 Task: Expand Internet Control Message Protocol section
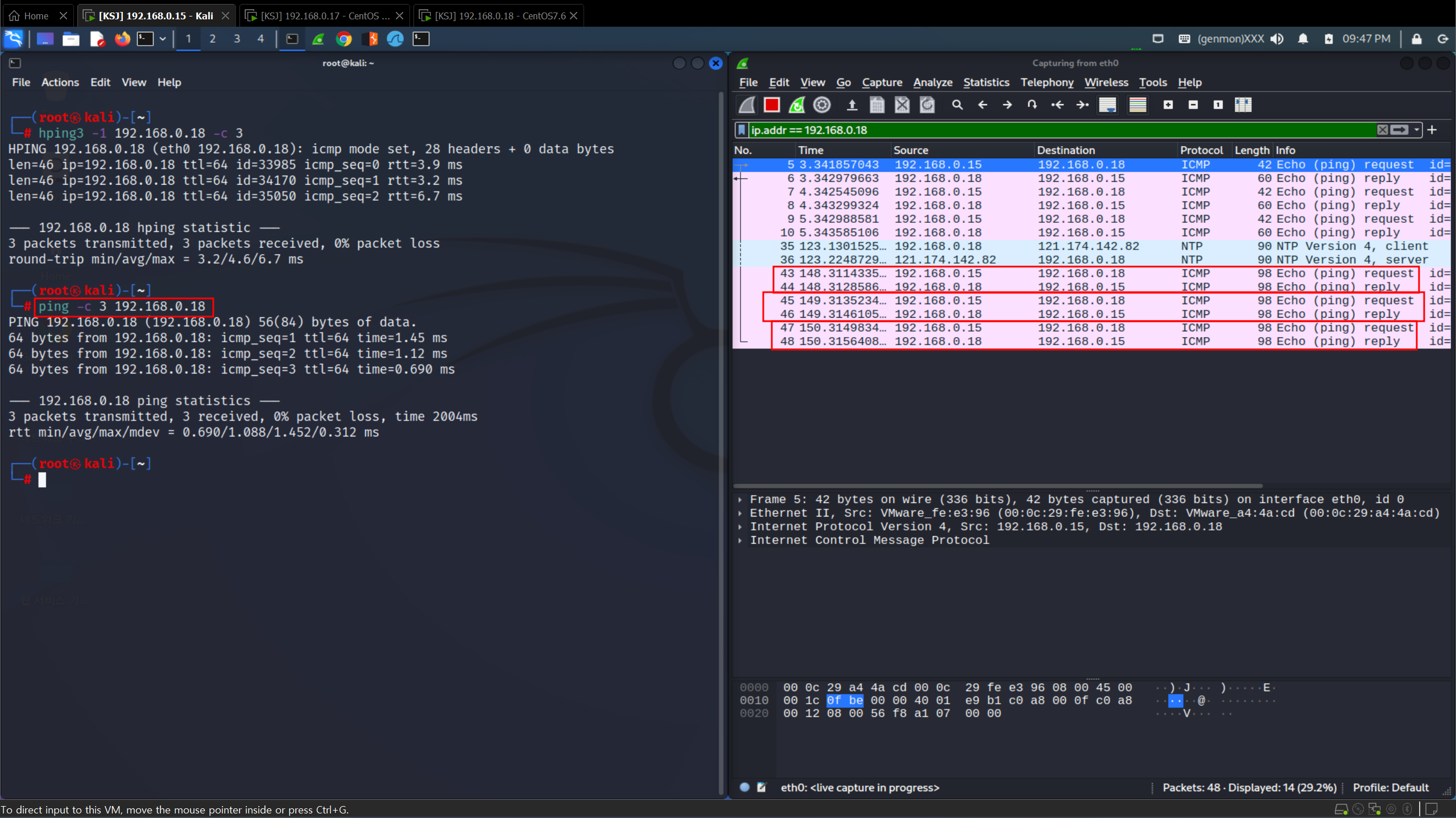pos(740,541)
